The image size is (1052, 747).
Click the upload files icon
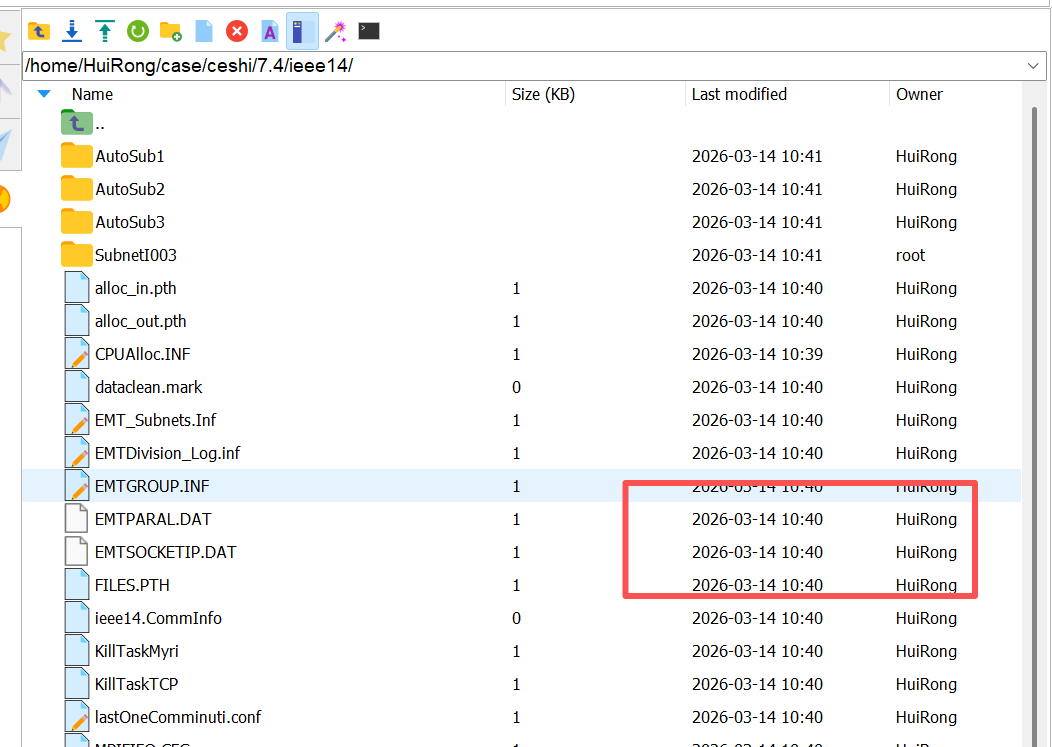(105, 31)
